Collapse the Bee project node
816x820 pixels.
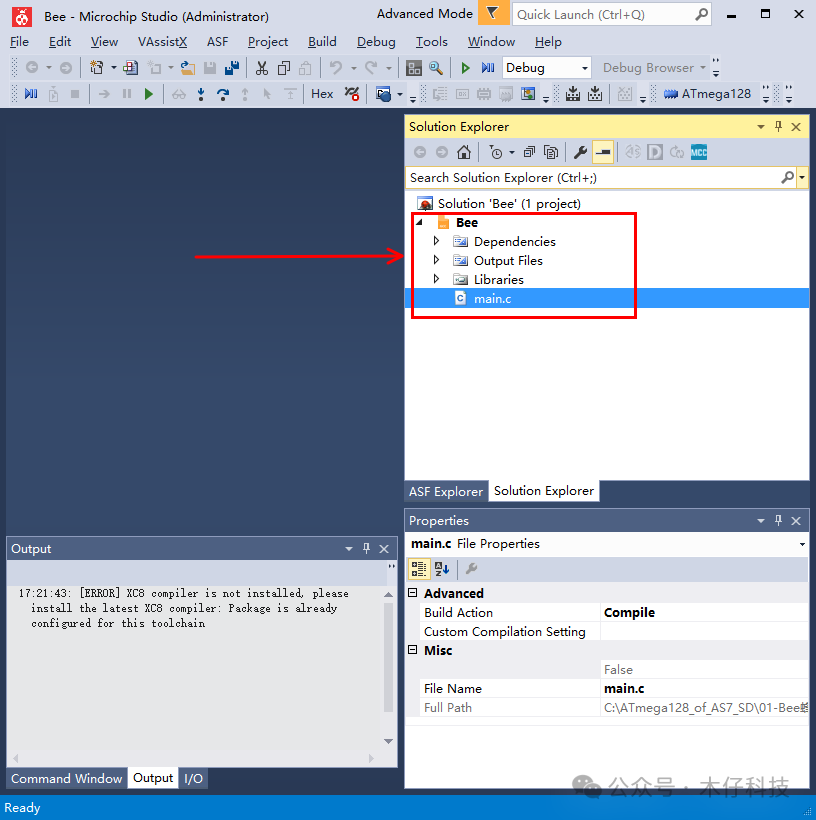click(x=420, y=222)
